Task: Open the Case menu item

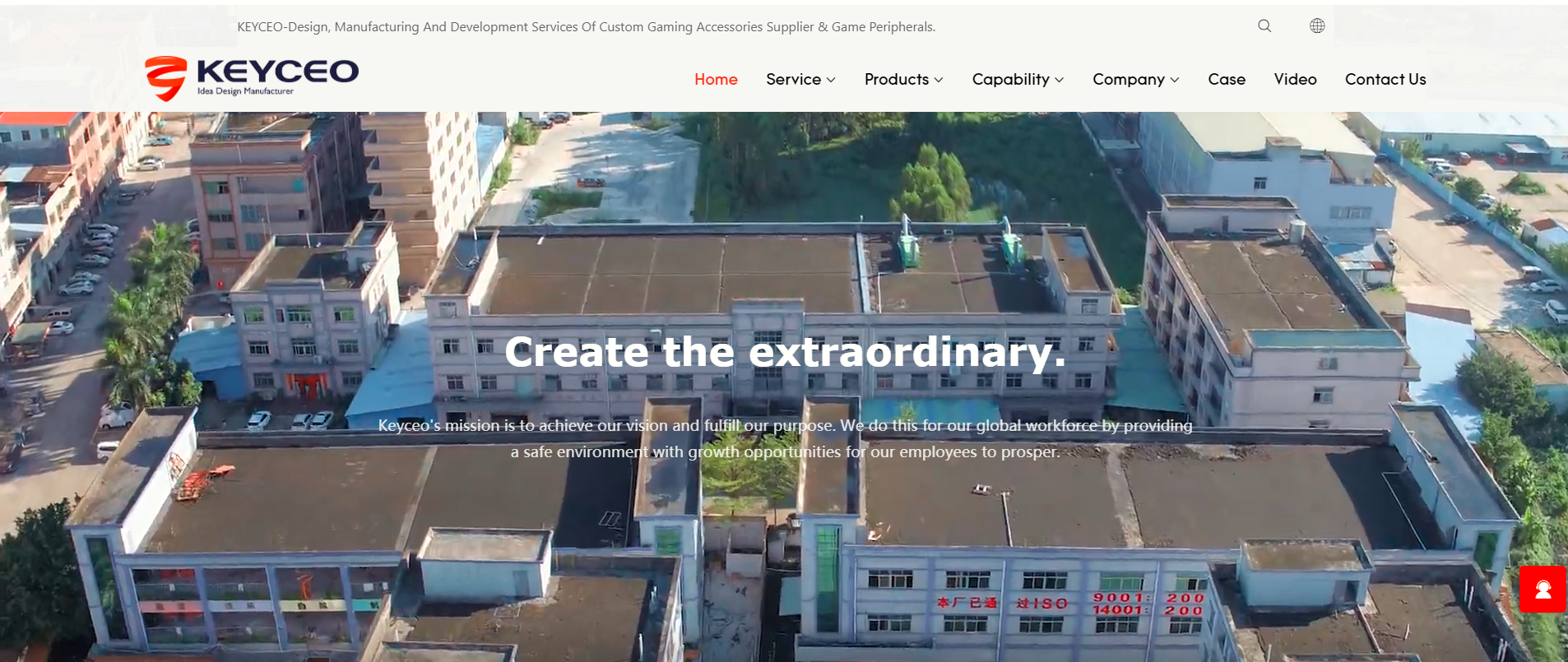Action: 1227,79
